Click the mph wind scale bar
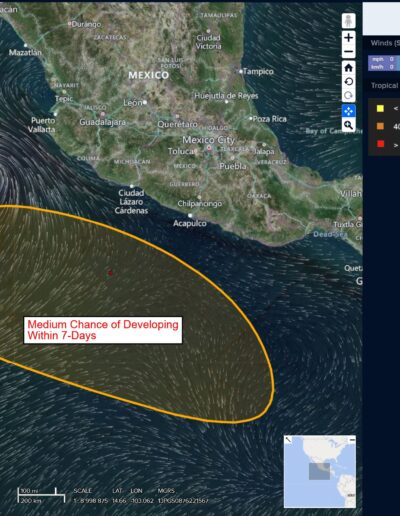400x516 pixels. (384, 59)
